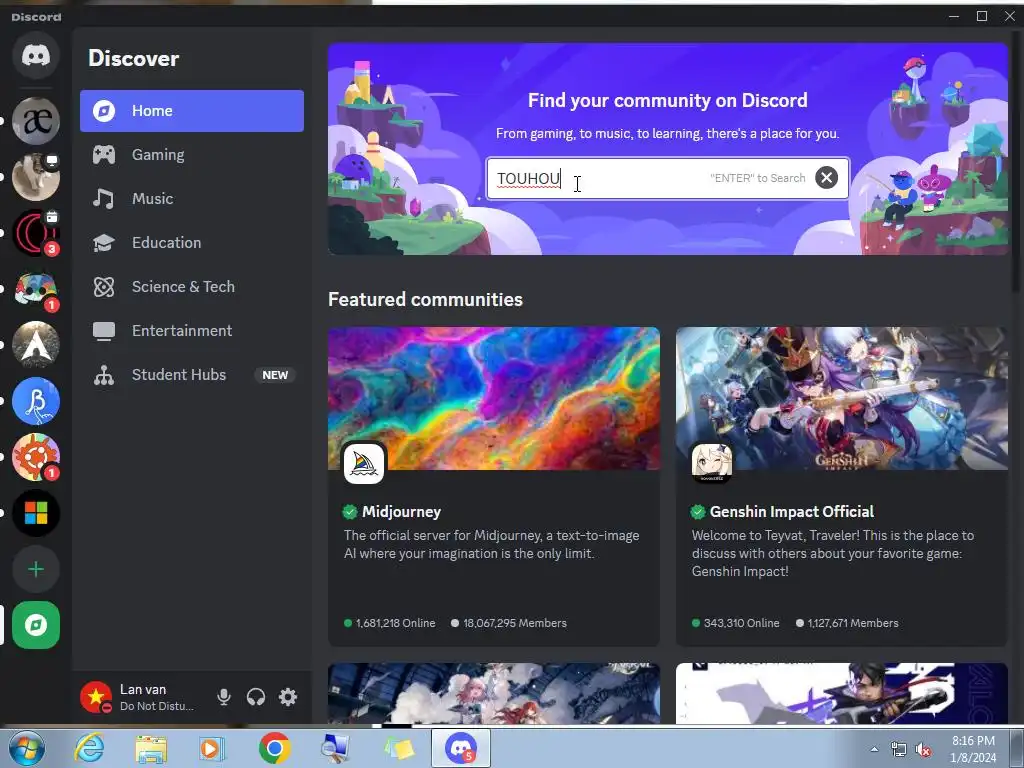
Task: Show hidden system tray icons arrow
Action: click(x=874, y=749)
